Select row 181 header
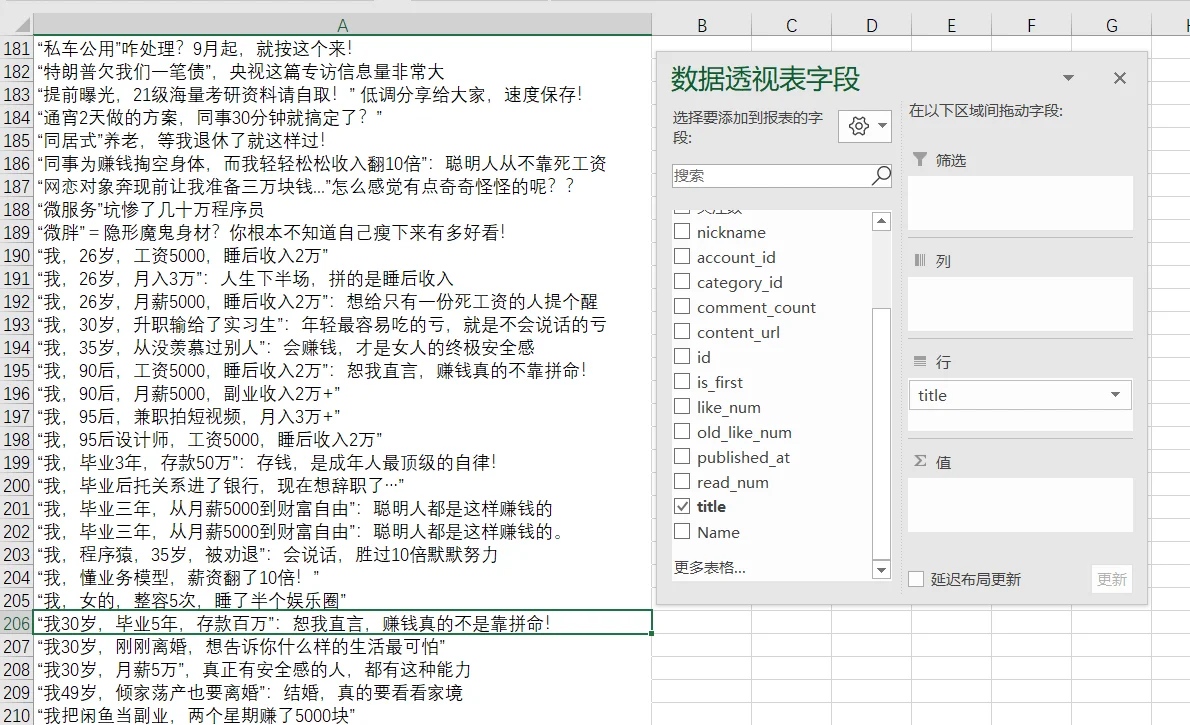The image size is (1190, 725). [17, 49]
